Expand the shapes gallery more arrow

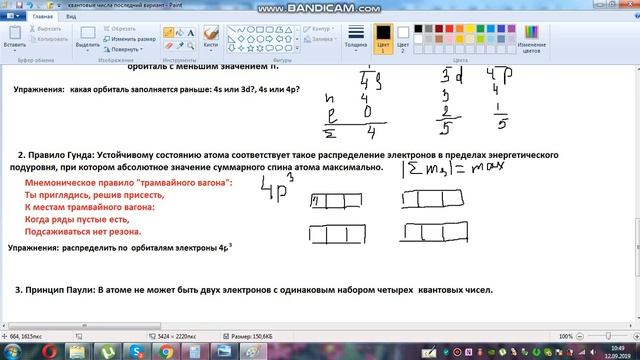(x=297, y=49)
